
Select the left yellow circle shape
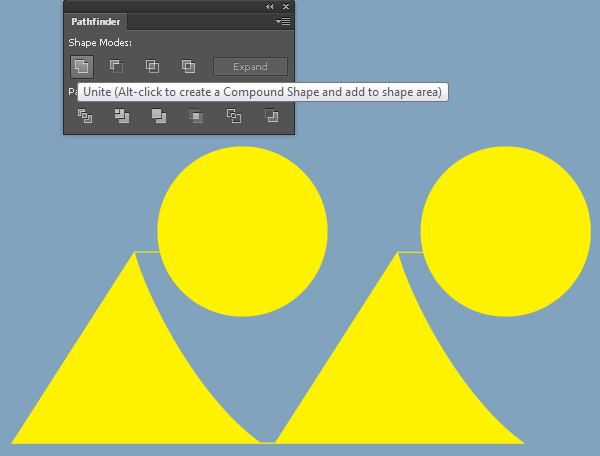click(242, 231)
